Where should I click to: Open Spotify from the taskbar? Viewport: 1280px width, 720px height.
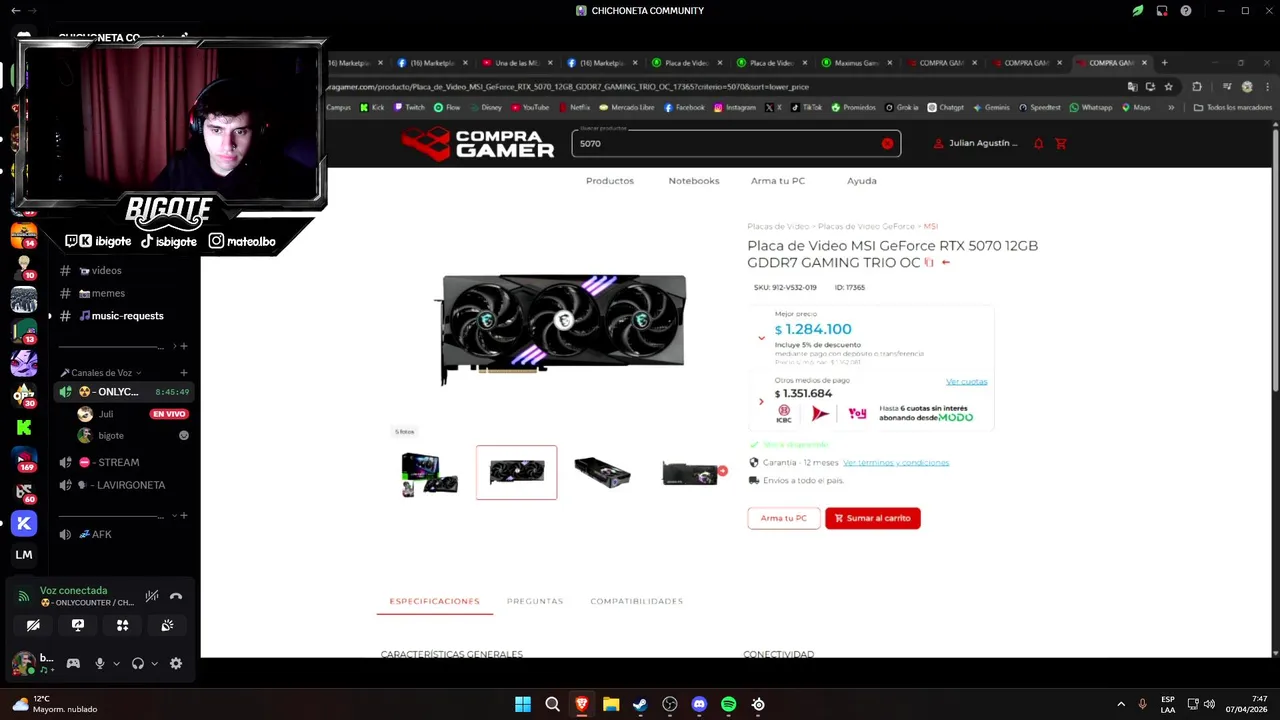(x=728, y=704)
